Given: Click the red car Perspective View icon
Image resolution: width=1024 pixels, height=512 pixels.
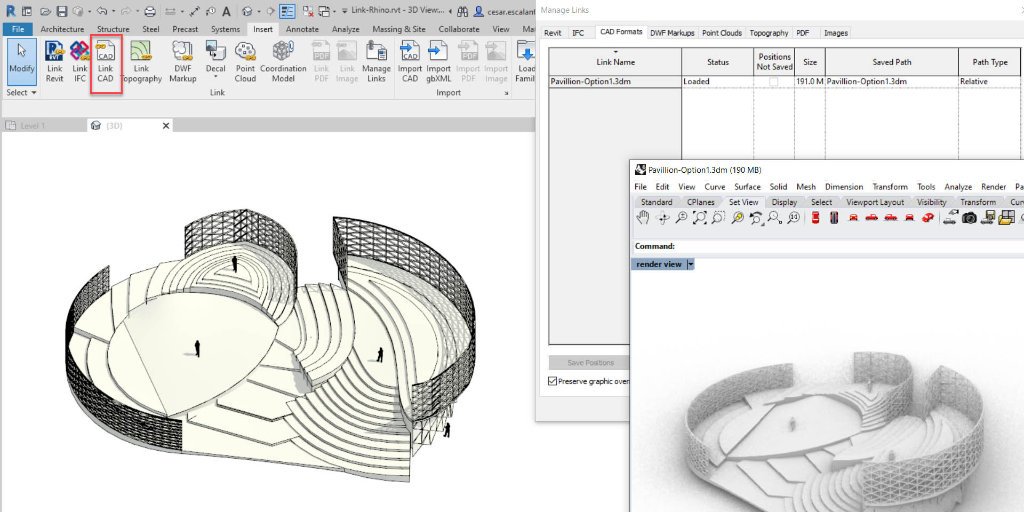Looking at the screenshot, I should pyautogui.click(x=927, y=218).
